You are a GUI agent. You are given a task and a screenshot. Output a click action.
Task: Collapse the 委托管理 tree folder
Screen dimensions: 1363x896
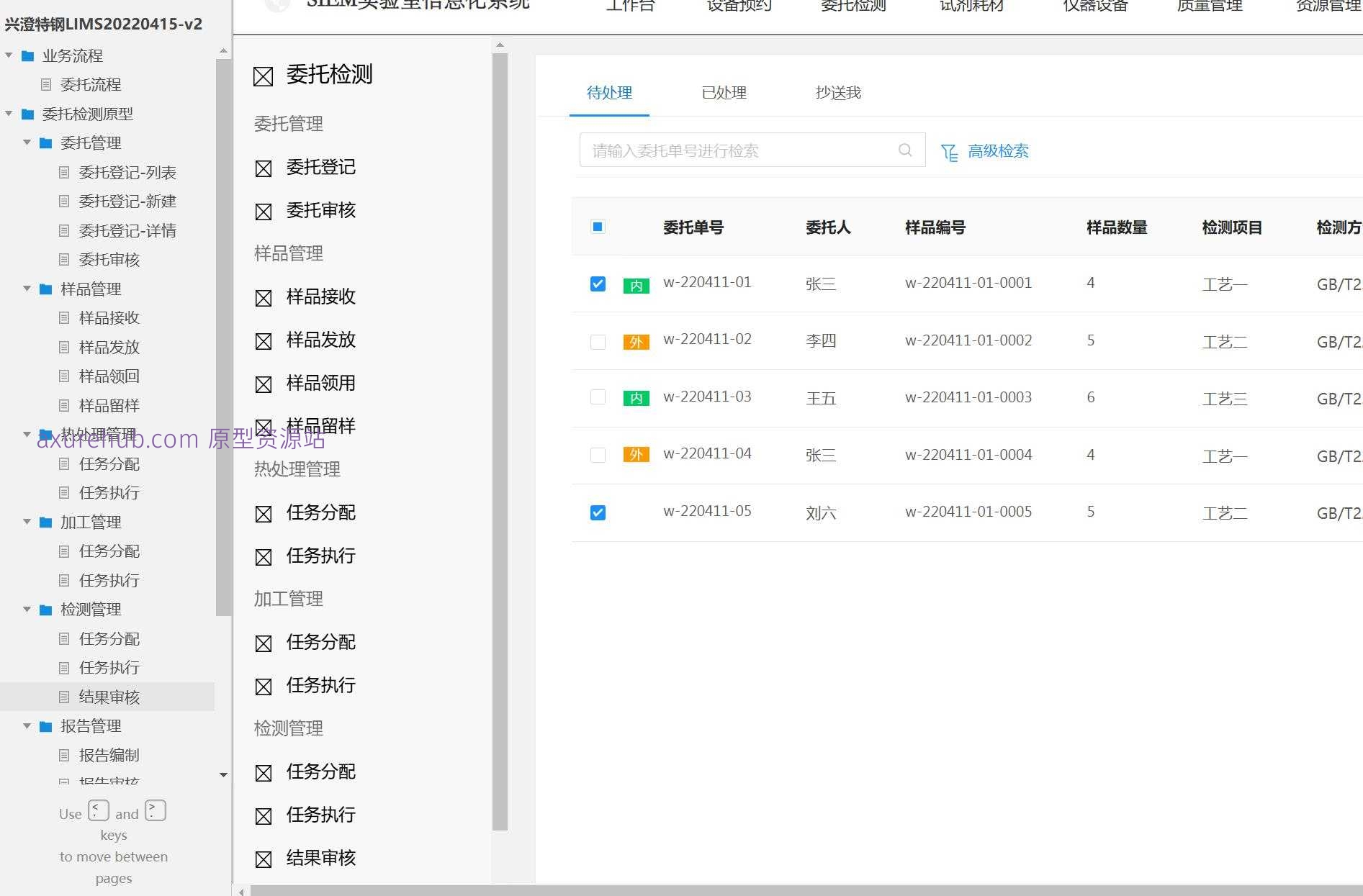click(x=27, y=142)
